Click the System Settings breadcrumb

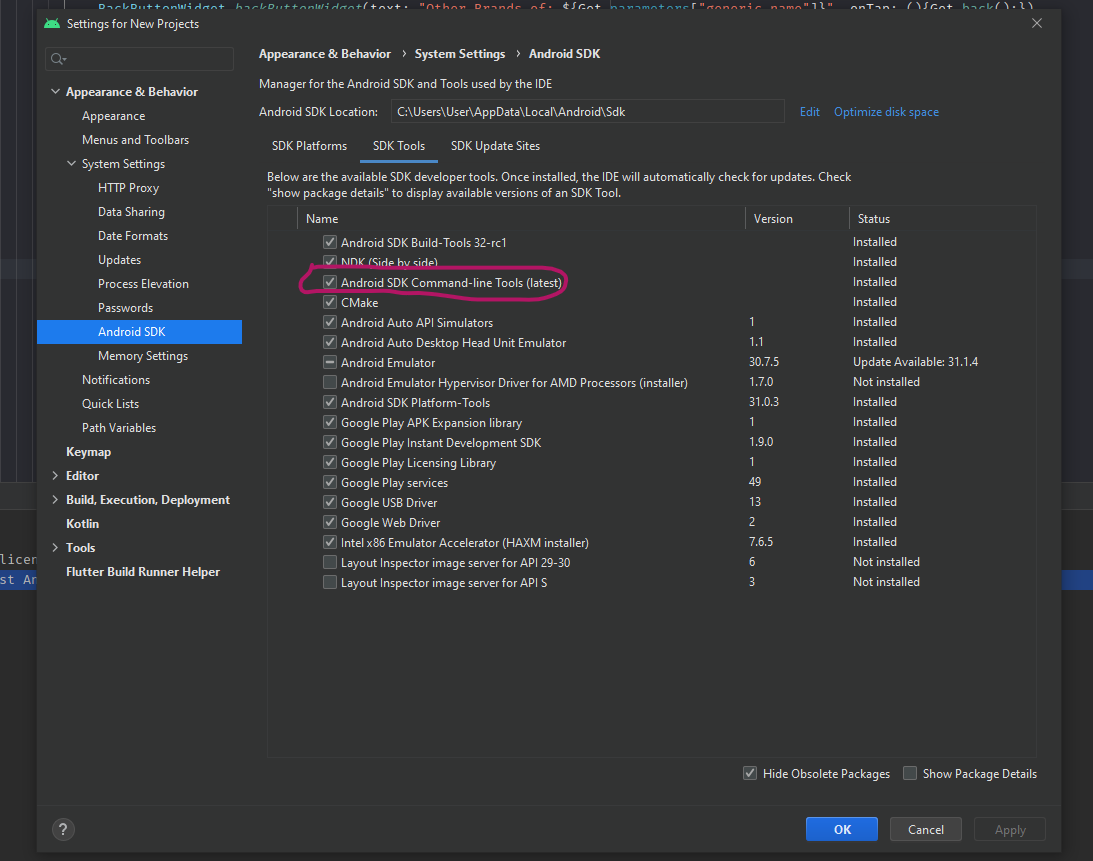pos(459,54)
